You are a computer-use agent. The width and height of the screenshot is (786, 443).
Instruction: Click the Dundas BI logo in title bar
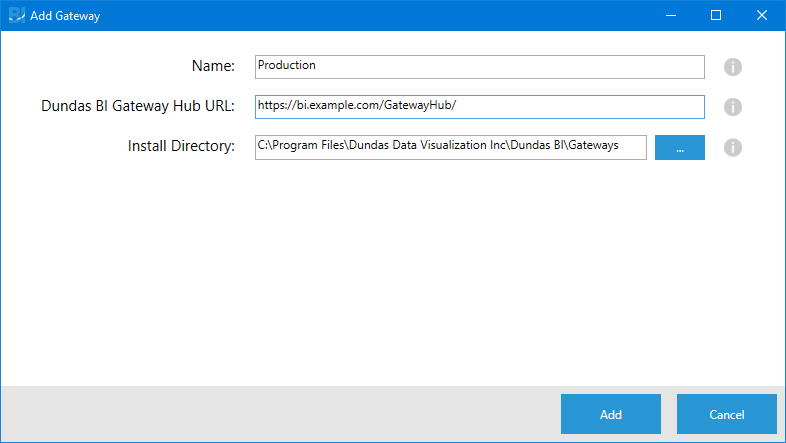[x=16, y=16]
